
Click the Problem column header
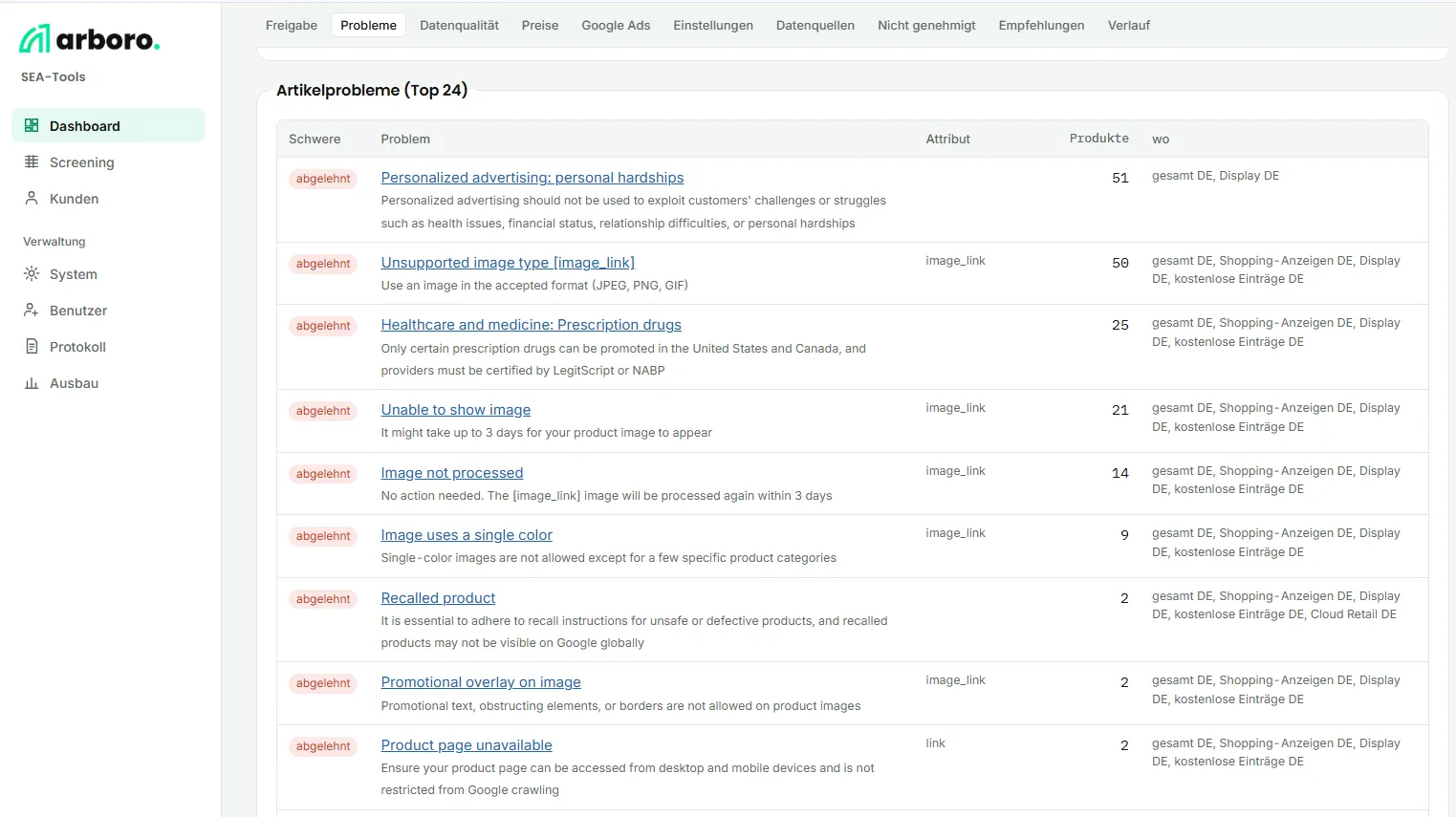[x=405, y=139]
